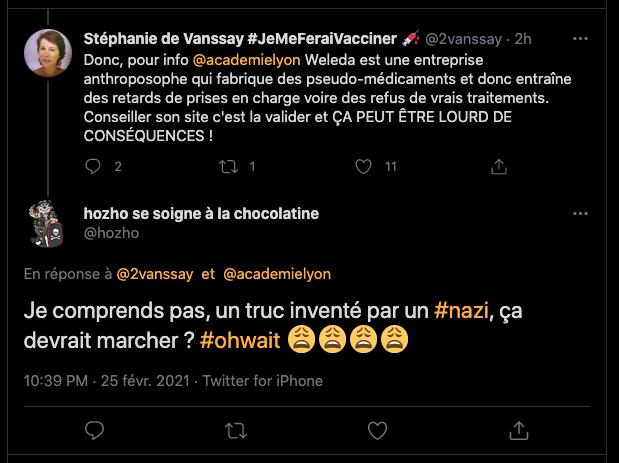
Task: Like hozho's tweet
Action: 377,430
